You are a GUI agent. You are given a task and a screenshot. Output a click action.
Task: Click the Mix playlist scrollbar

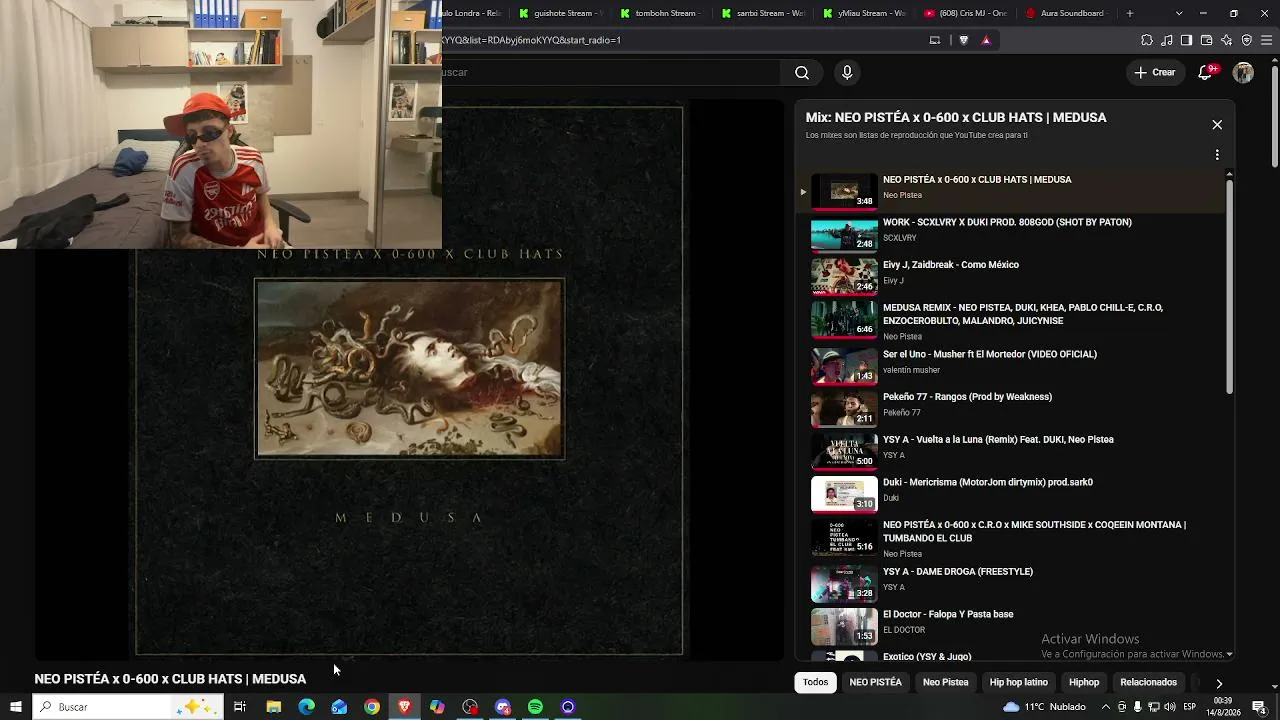[1230, 285]
